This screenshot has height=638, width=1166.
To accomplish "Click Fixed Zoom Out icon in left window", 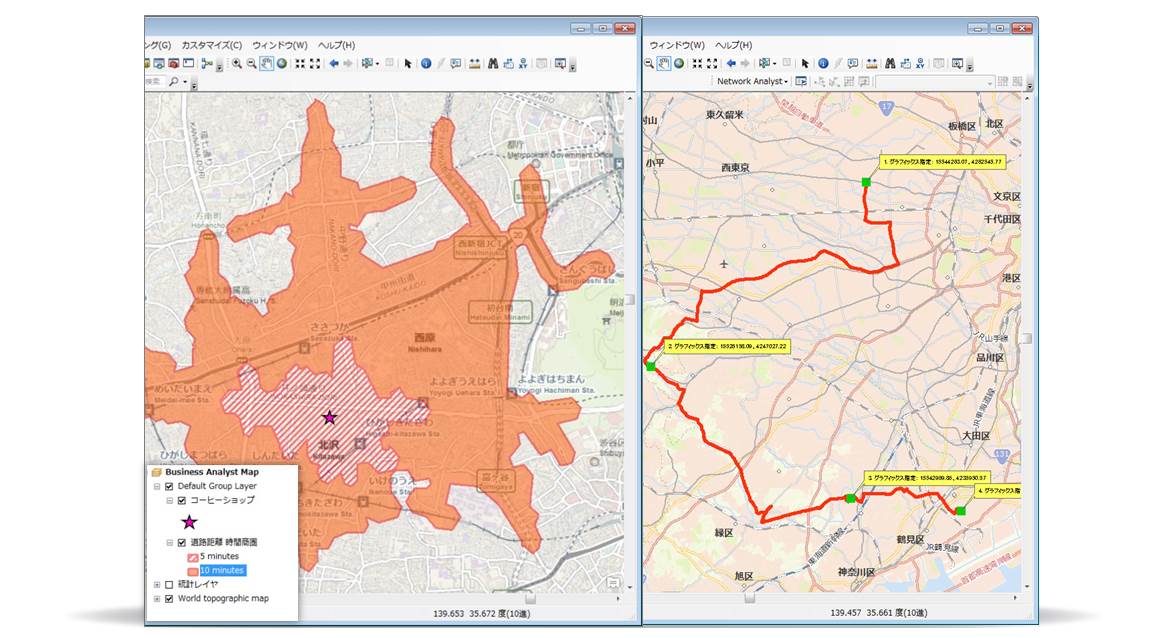I will coord(315,63).
